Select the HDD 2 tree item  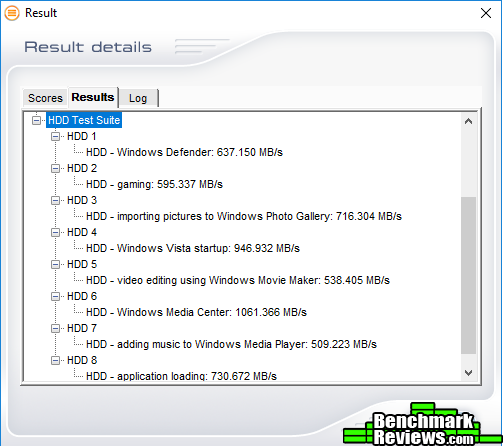(82, 168)
